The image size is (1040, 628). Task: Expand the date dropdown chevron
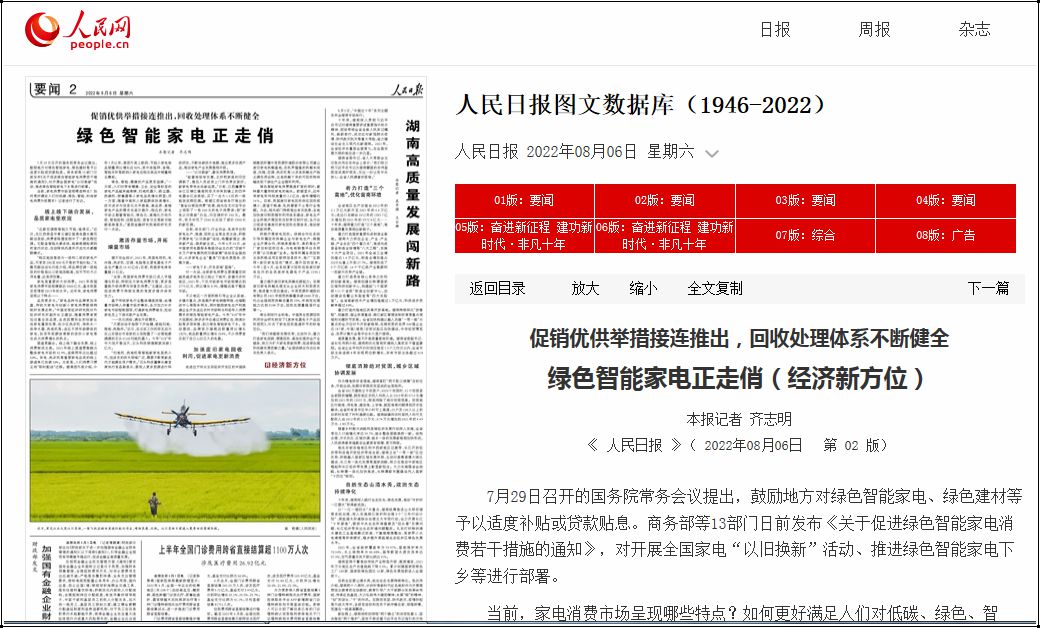tap(712, 154)
